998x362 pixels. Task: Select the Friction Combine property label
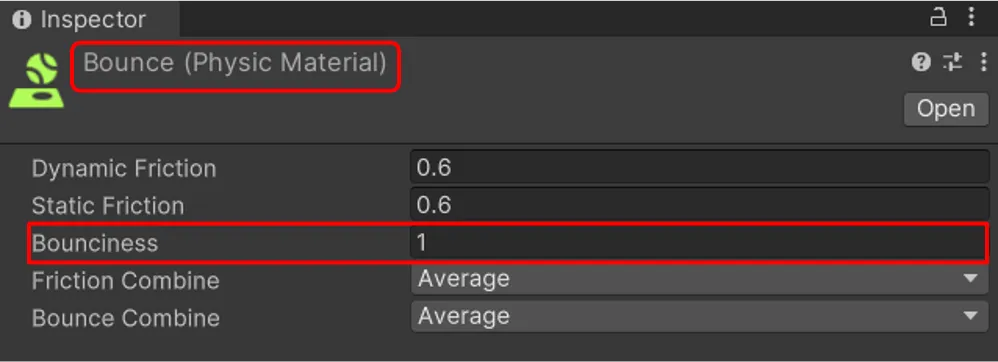[x=125, y=281]
